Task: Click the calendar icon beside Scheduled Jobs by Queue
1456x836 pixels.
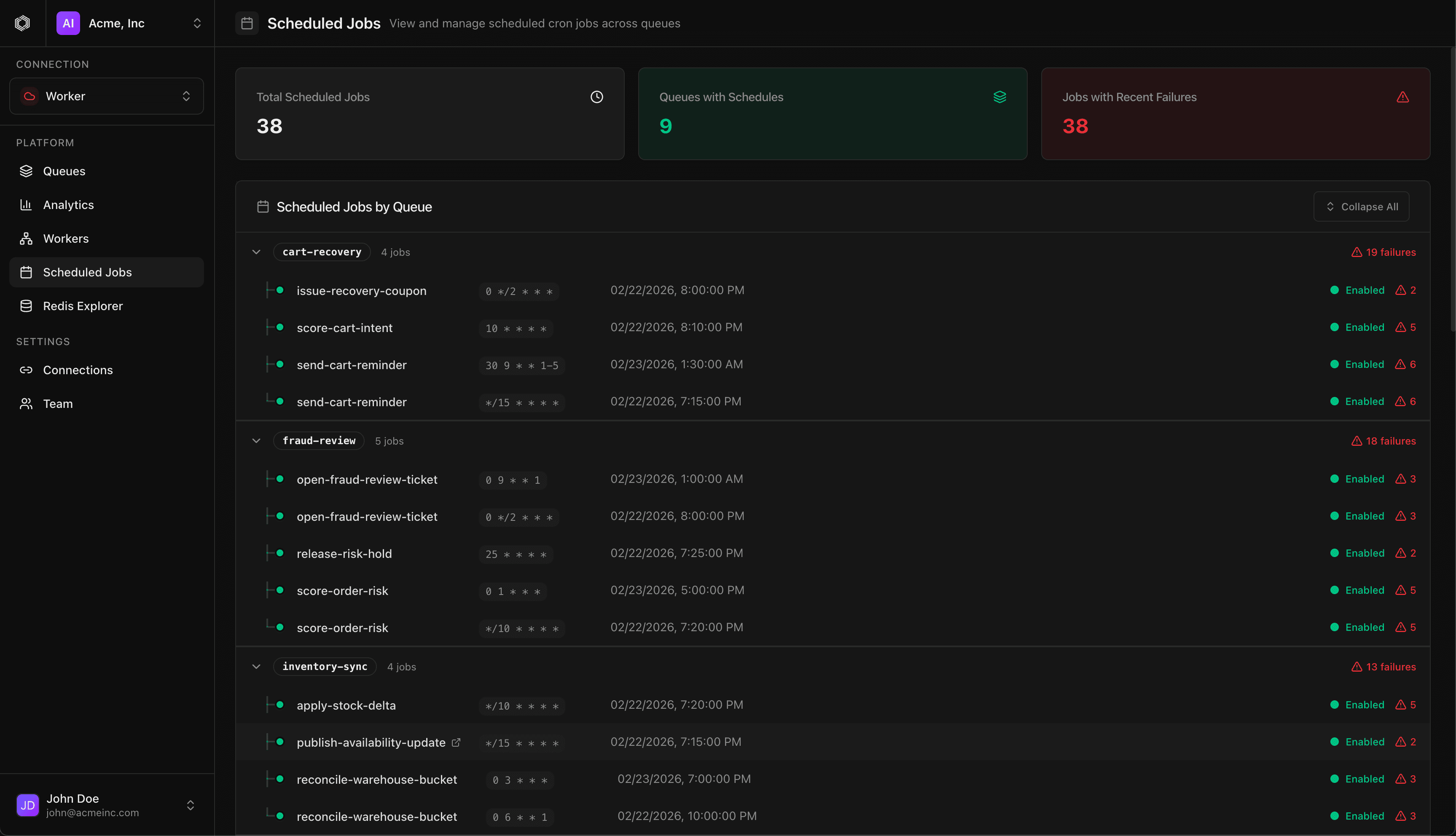Action: pos(263,207)
